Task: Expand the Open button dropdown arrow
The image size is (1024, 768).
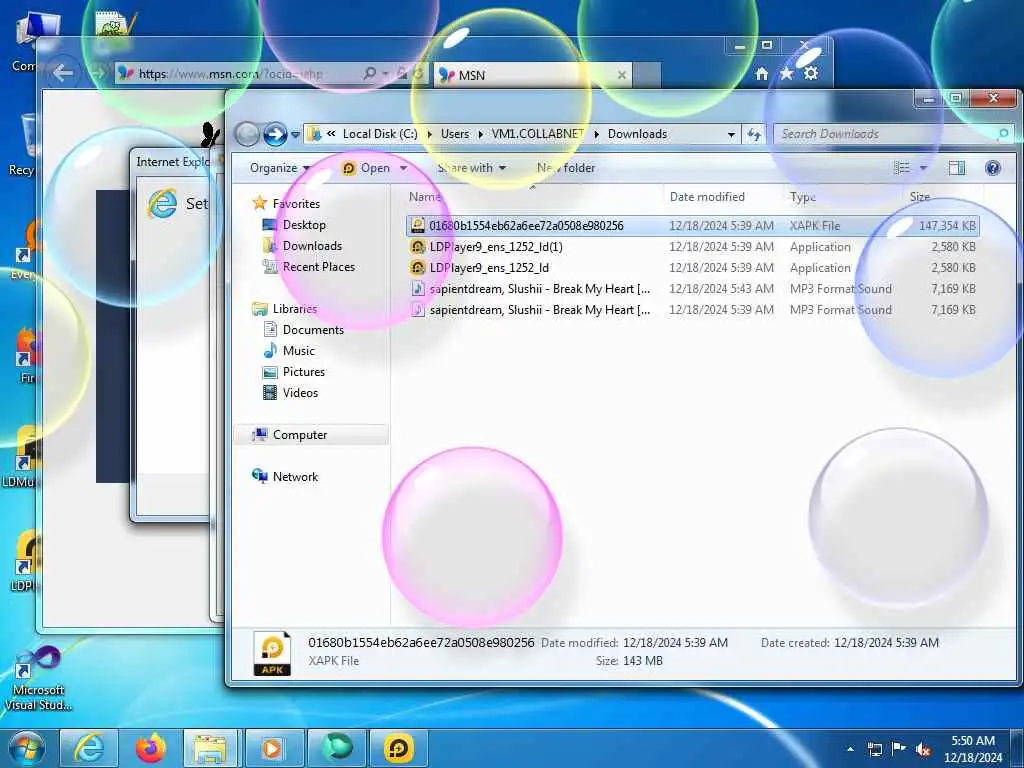Action: [404, 168]
